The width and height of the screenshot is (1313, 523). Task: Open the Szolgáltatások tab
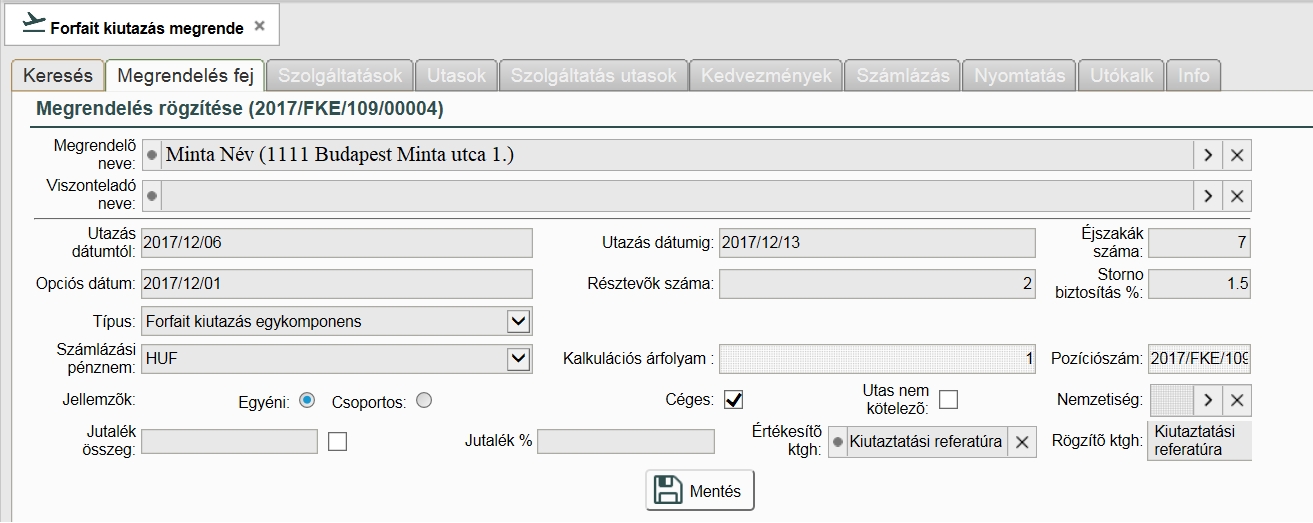(x=340, y=76)
